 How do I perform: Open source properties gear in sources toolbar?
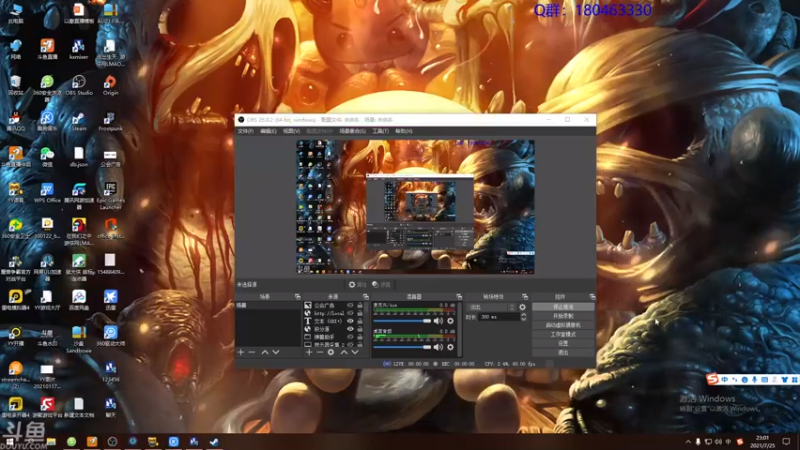(331, 352)
